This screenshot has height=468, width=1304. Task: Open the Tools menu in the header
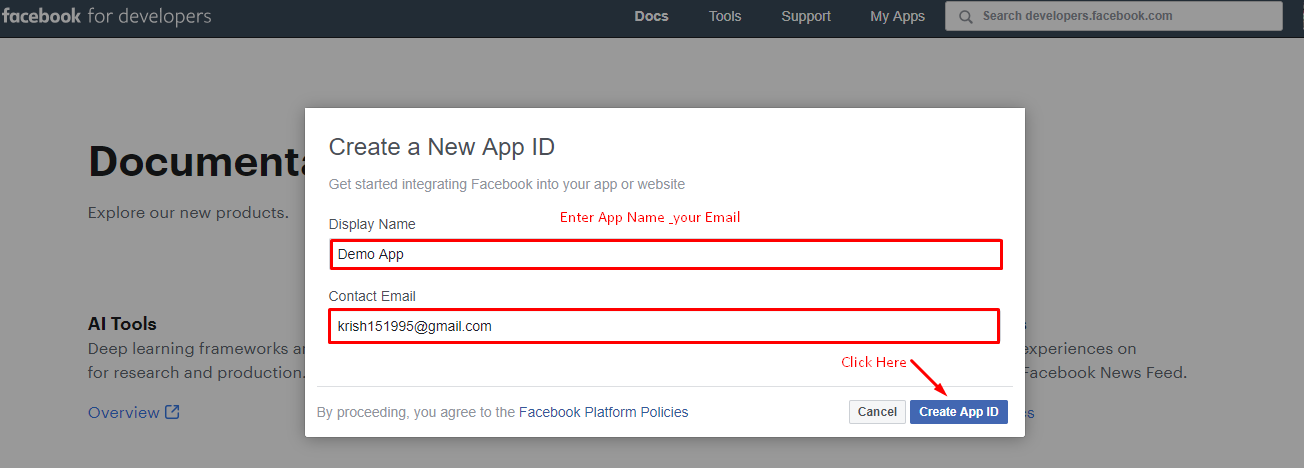[725, 16]
